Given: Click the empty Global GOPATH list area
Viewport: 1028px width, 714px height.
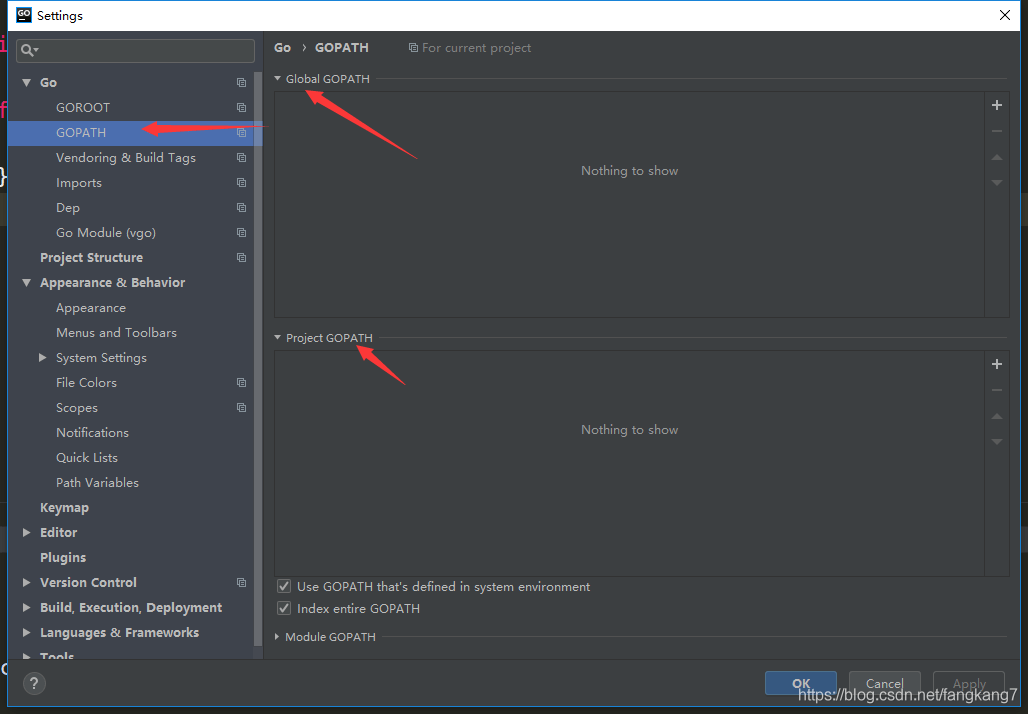Looking at the screenshot, I should pos(629,205).
